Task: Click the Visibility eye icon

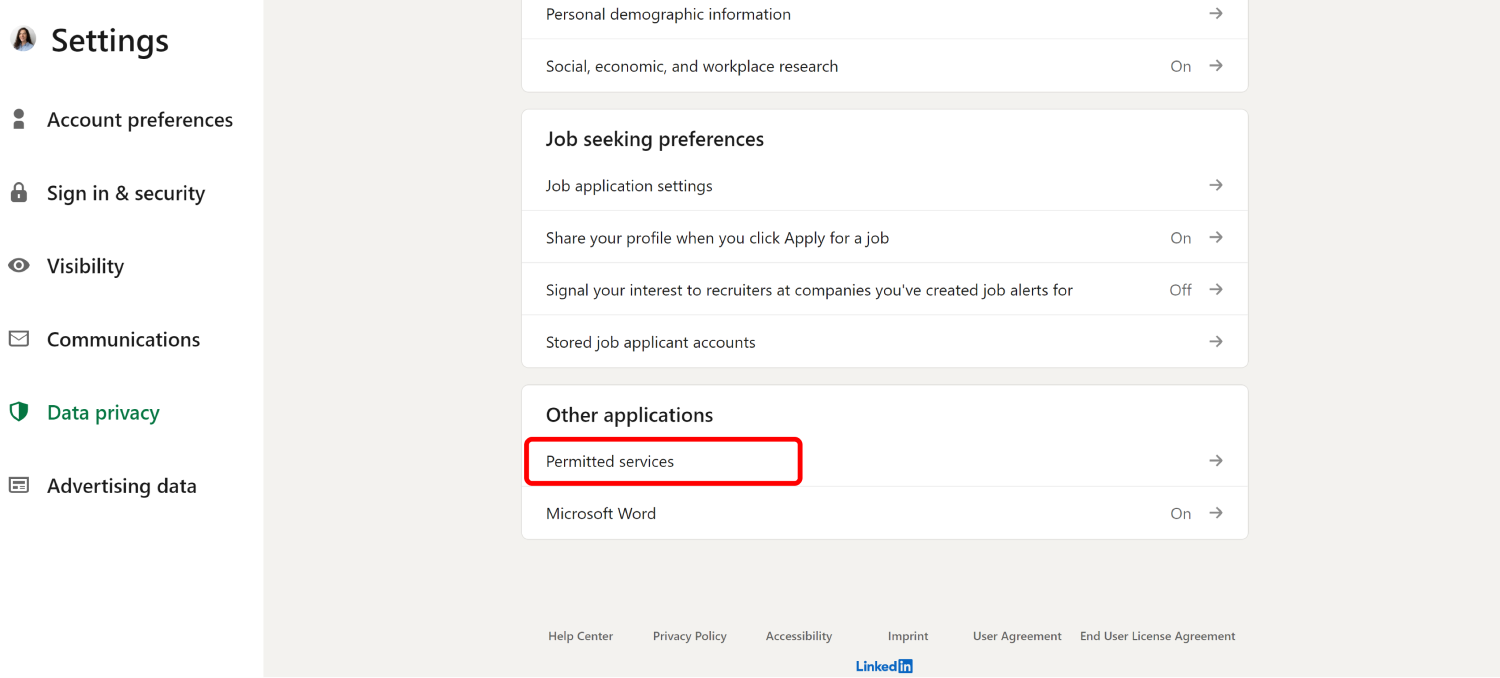Action: (x=18, y=266)
